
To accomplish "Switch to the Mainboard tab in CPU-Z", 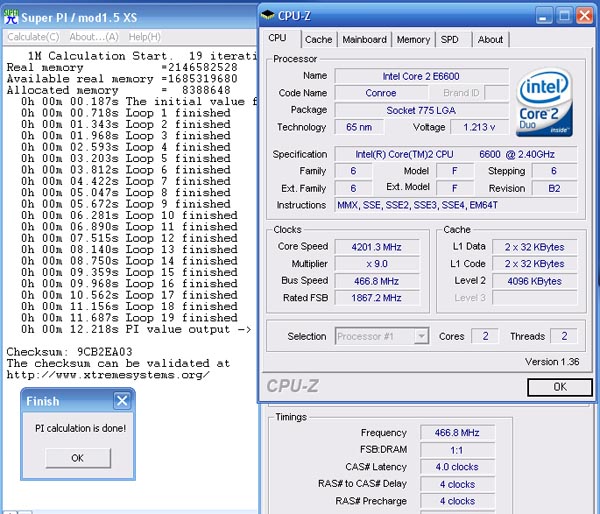I will (x=364, y=39).
